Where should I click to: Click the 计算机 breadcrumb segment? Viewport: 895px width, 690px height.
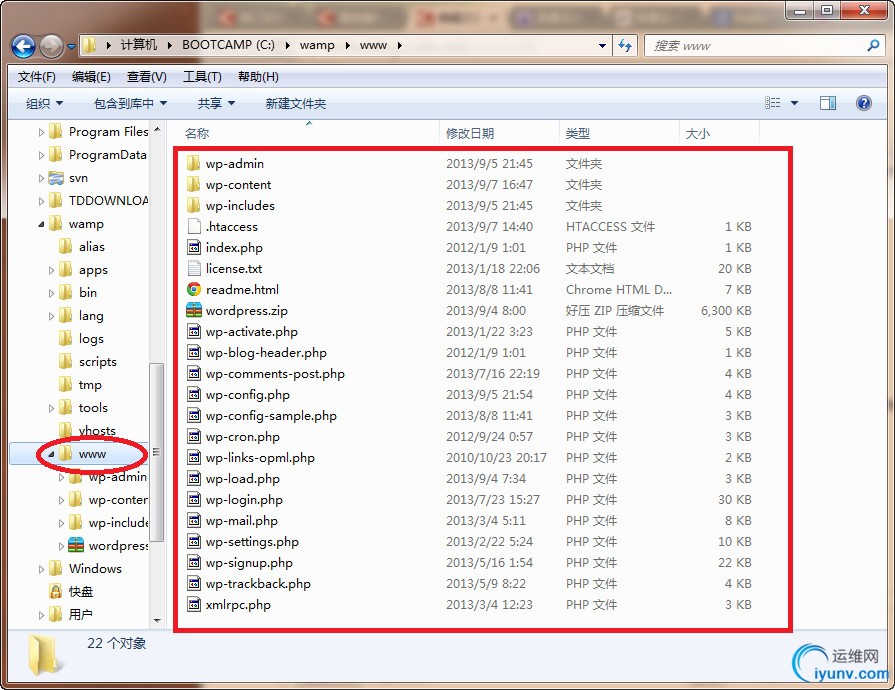139,45
